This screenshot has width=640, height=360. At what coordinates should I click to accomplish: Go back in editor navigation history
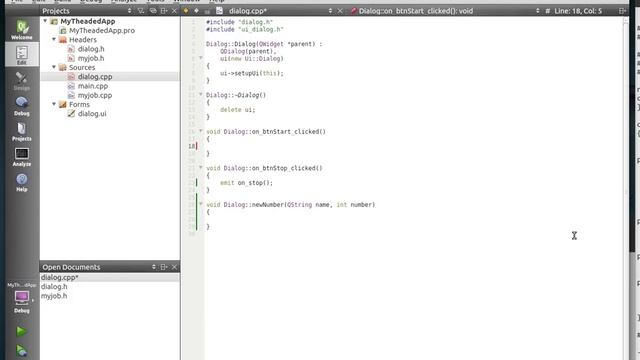pos(186,11)
